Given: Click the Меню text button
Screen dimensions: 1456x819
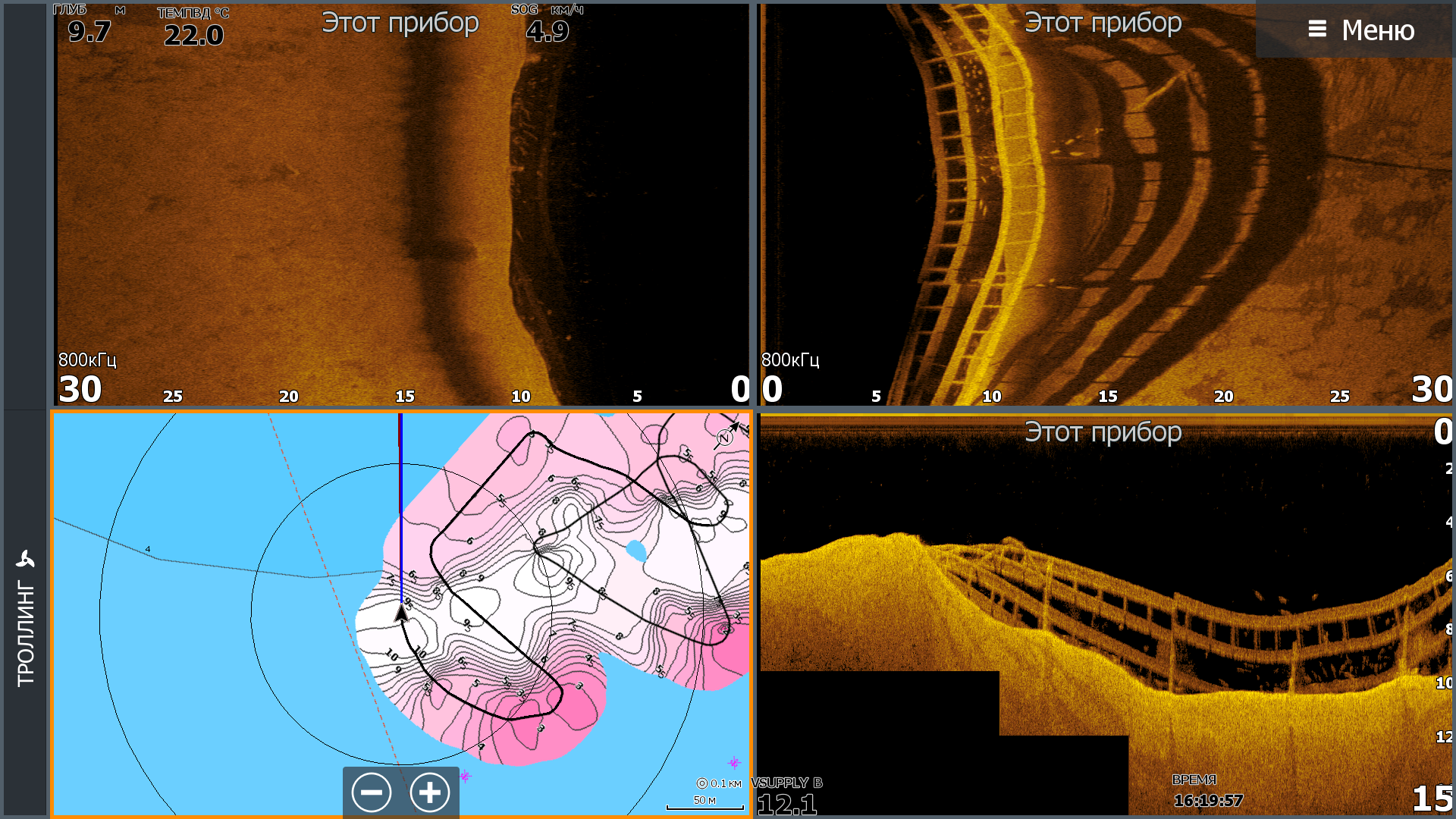Looking at the screenshot, I should point(1377,30).
